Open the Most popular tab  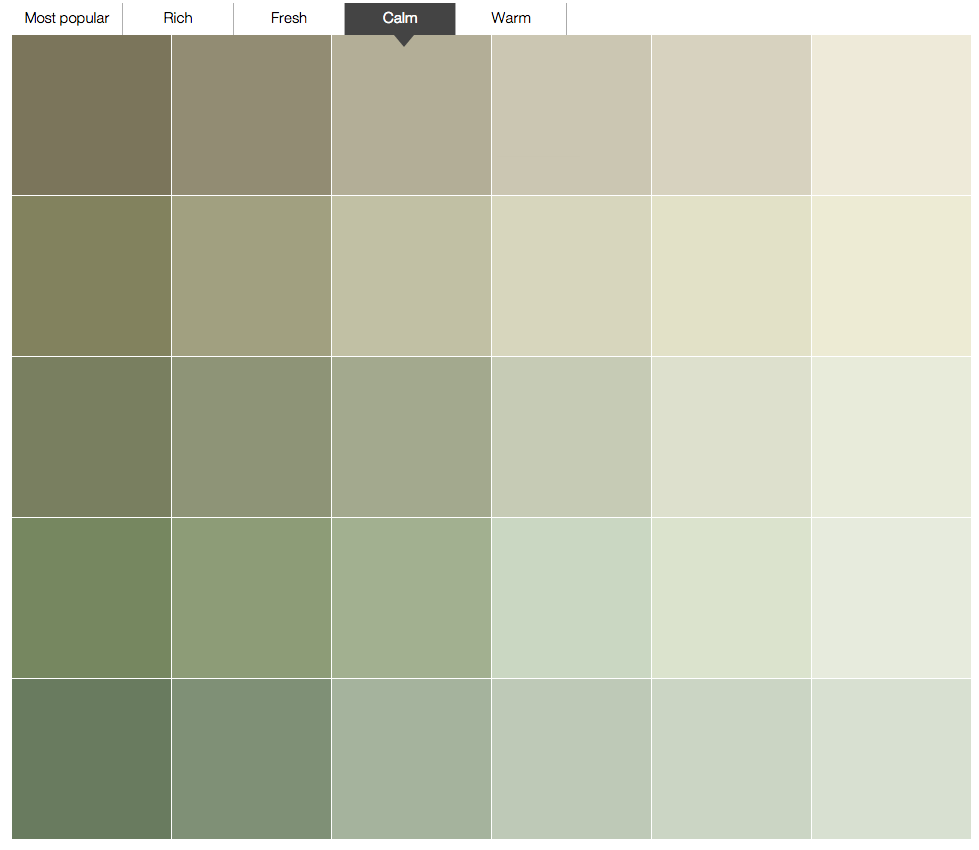click(67, 18)
